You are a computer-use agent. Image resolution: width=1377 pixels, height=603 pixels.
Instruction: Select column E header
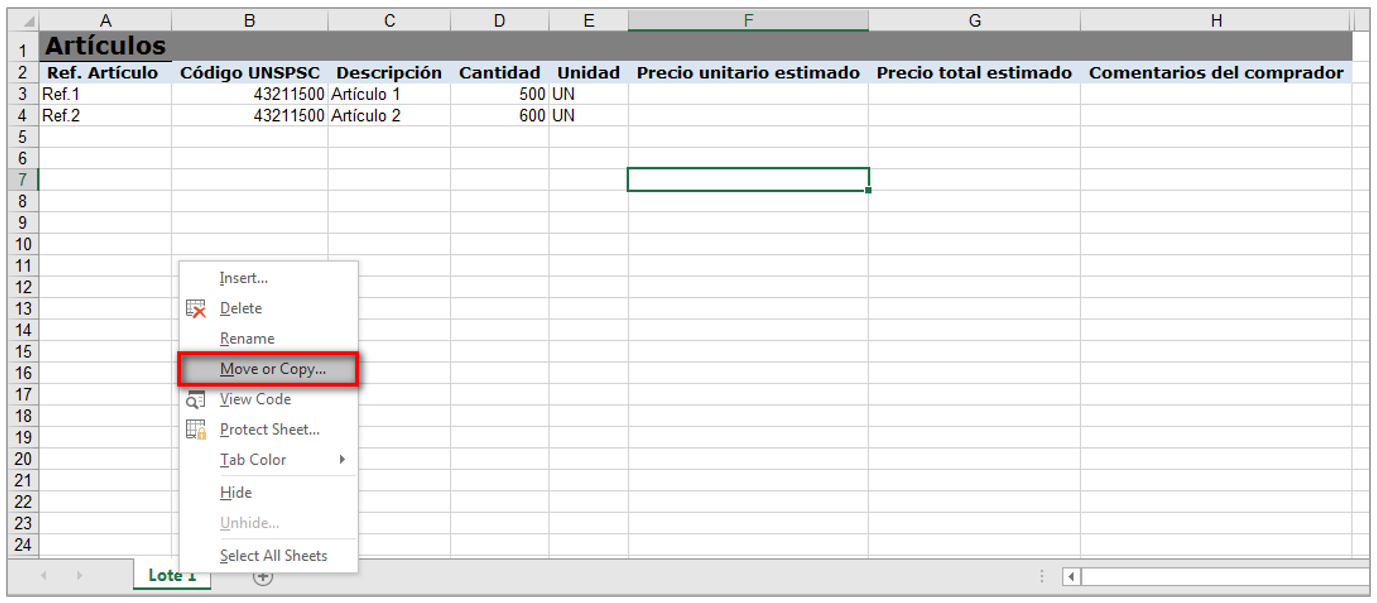click(589, 20)
